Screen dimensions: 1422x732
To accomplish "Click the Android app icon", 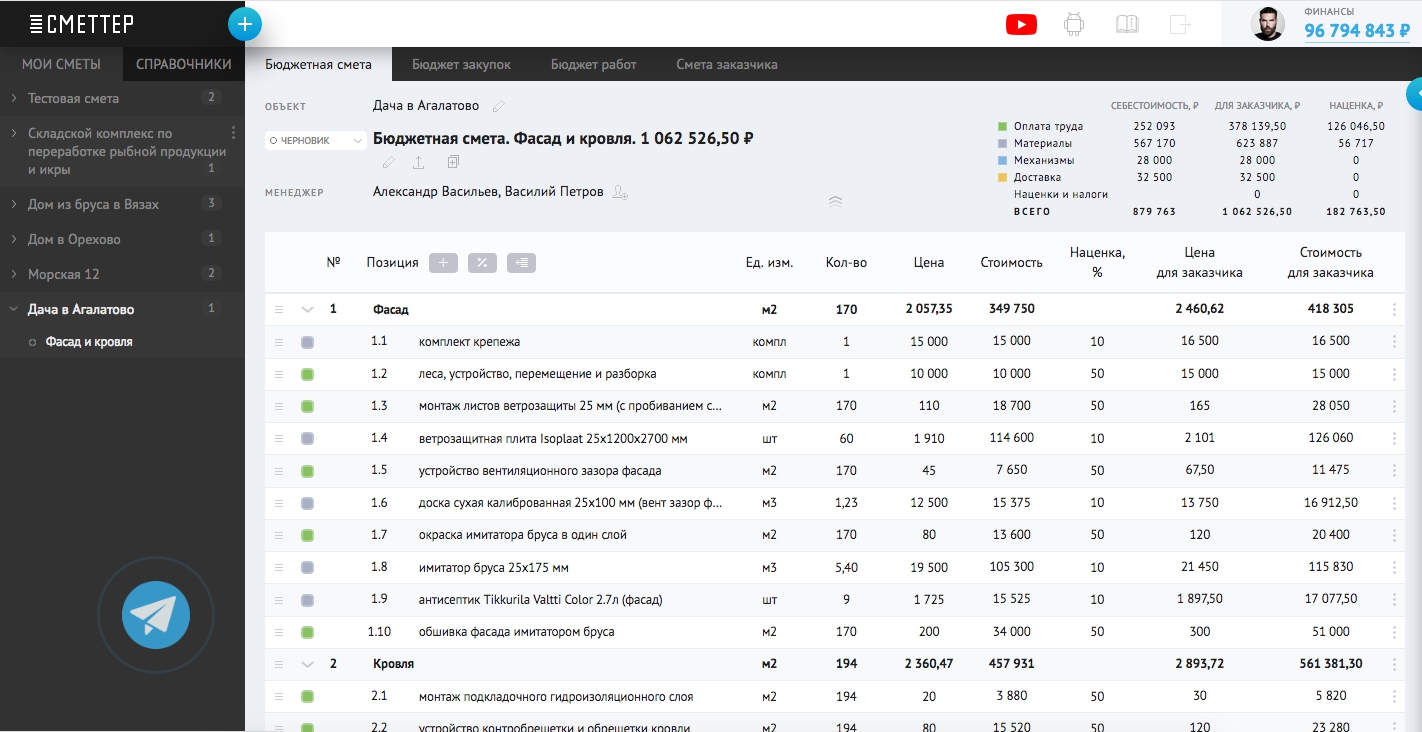I will coord(1074,24).
